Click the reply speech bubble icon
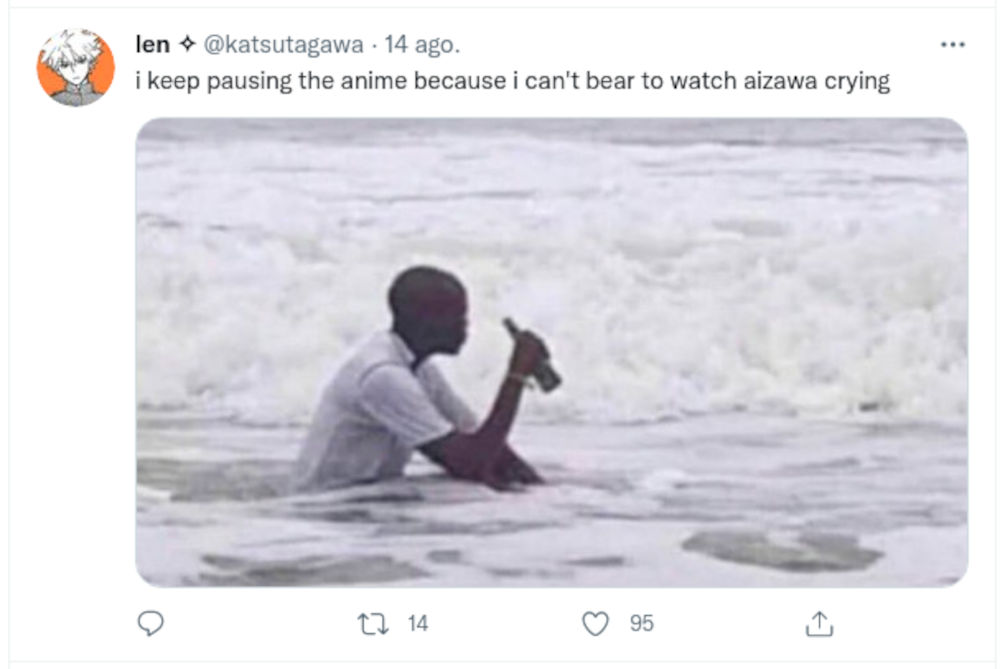1000x669 pixels. (x=150, y=624)
